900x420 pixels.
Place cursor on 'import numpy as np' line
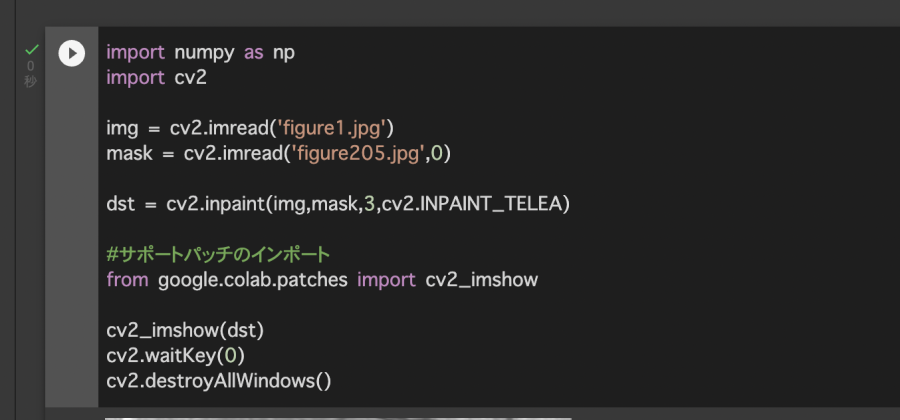tap(200, 52)
